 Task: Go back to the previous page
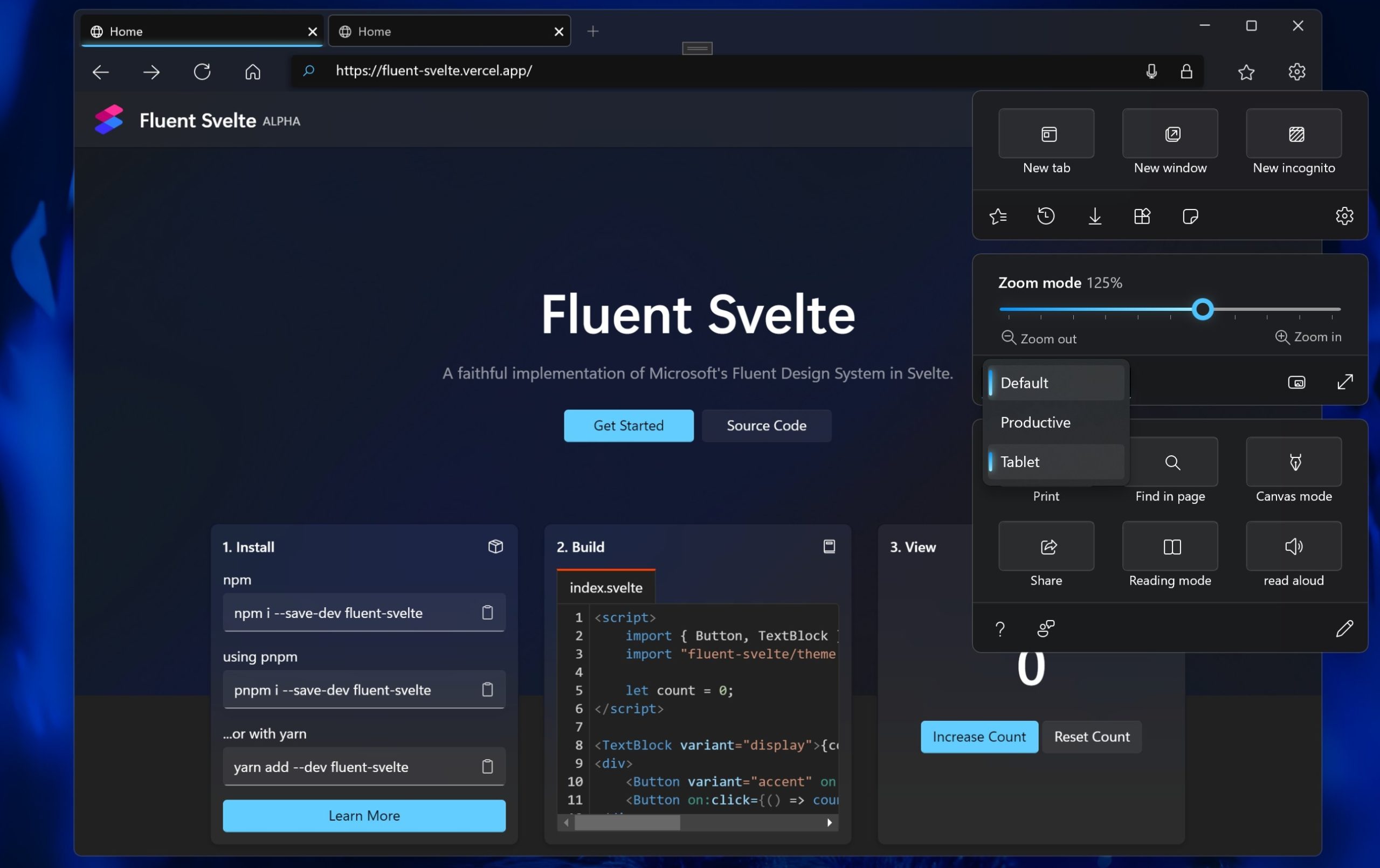(100, 72)
